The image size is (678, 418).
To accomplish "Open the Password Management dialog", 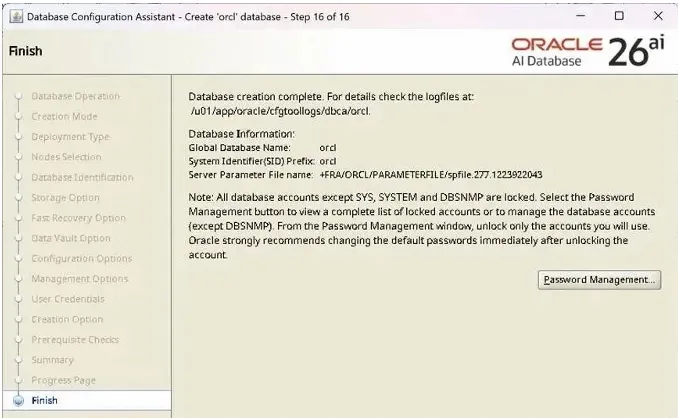I will [x=599, y=280].
